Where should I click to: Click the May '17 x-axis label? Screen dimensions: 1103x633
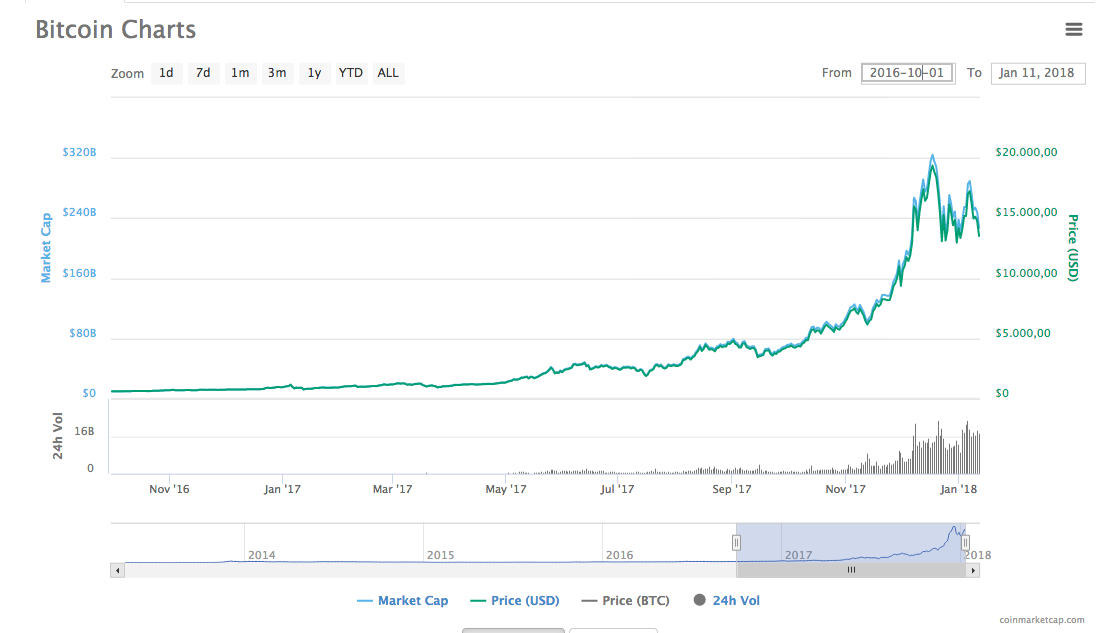[506, 489]
